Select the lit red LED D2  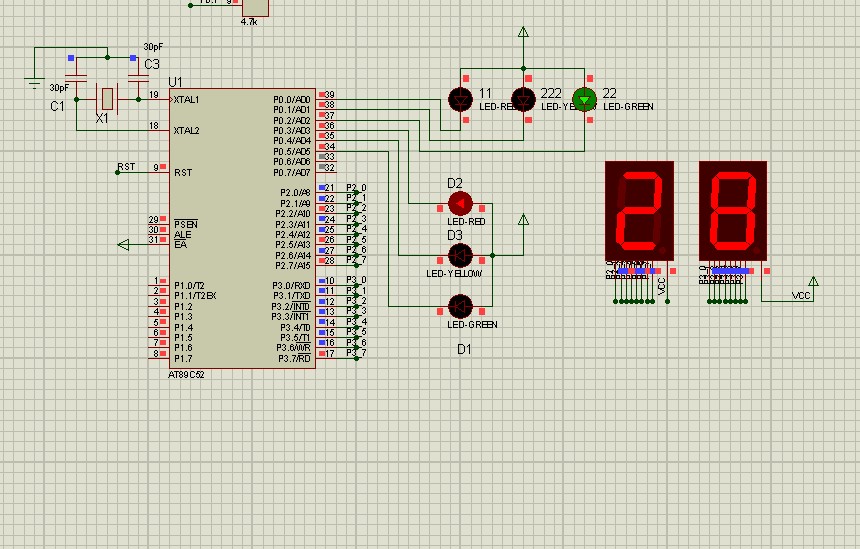(460, 203)
